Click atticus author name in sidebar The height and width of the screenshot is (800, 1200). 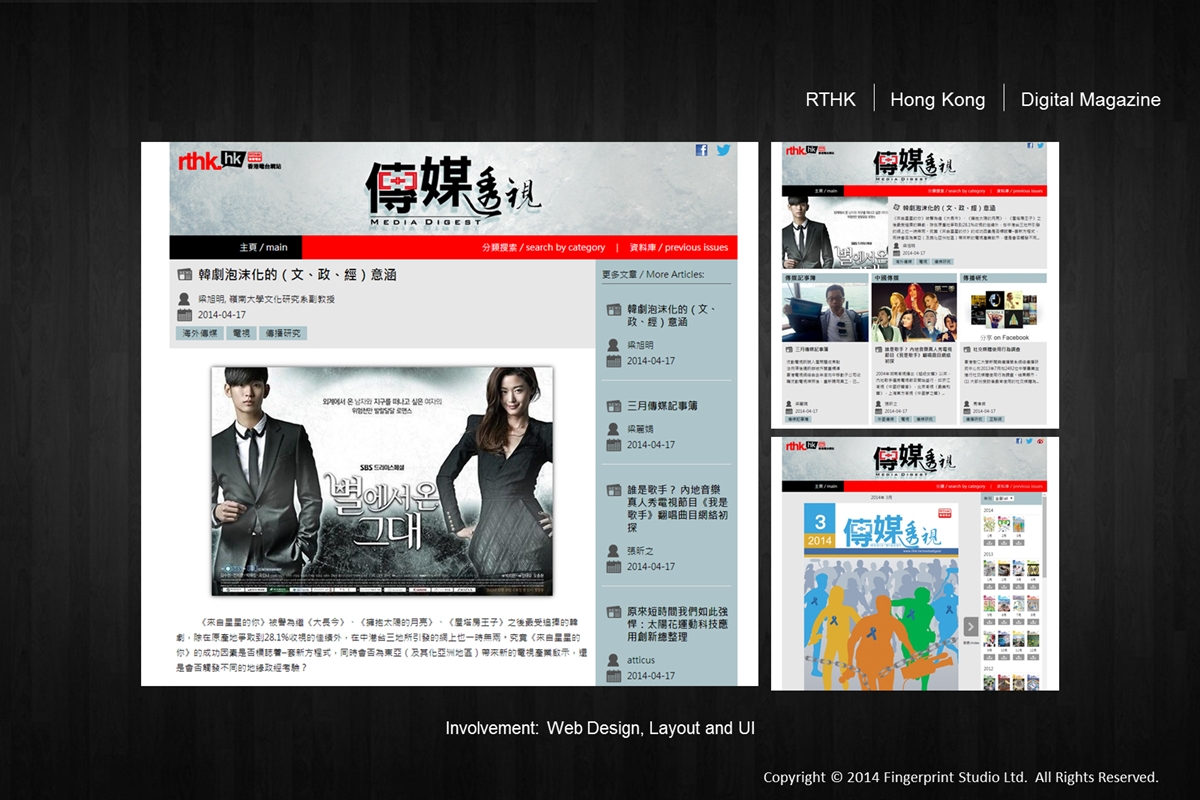click(641, 660)
